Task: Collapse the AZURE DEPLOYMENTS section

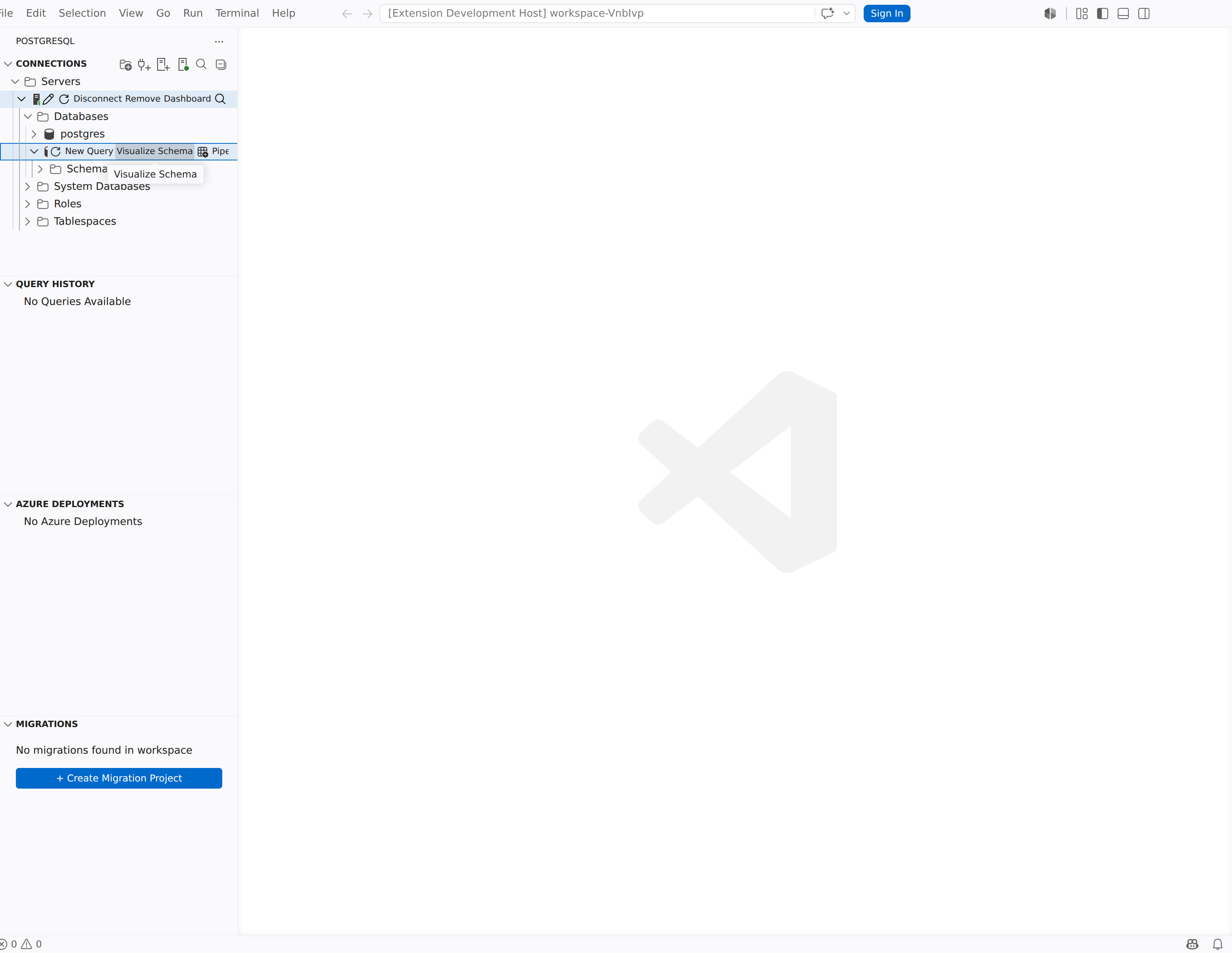Action: 8,504
